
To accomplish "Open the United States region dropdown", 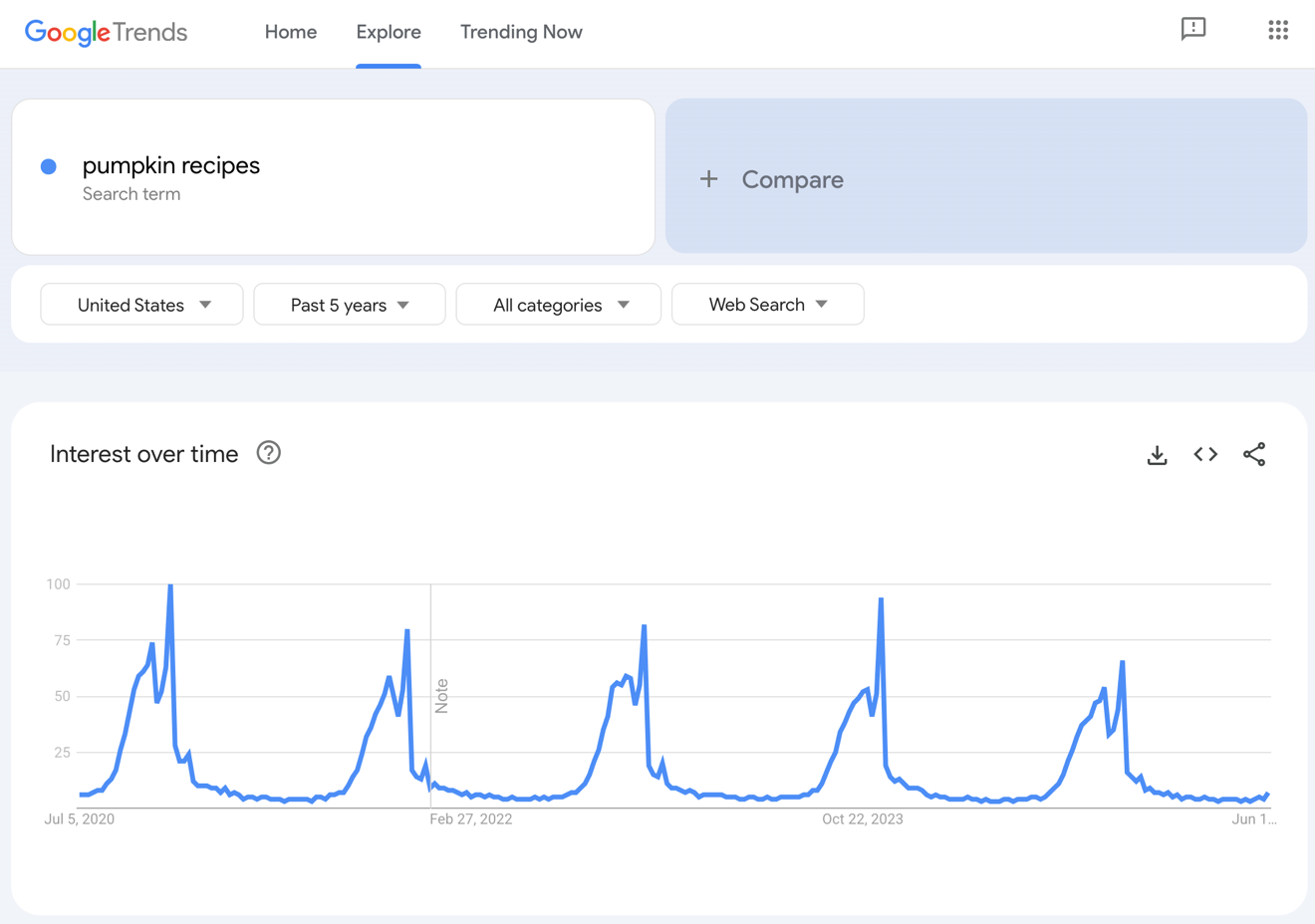I will (142, 305).
